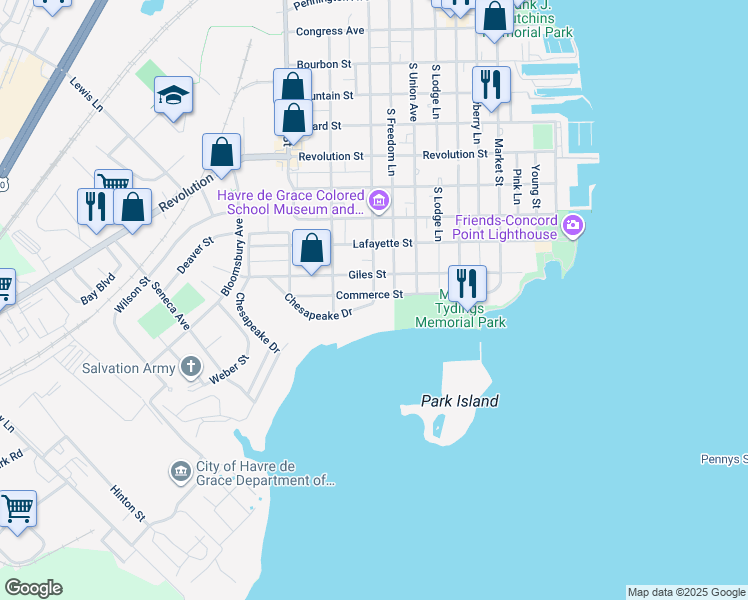
Task: Select the restaurant marker near Market St
Action: click(491, 85)
